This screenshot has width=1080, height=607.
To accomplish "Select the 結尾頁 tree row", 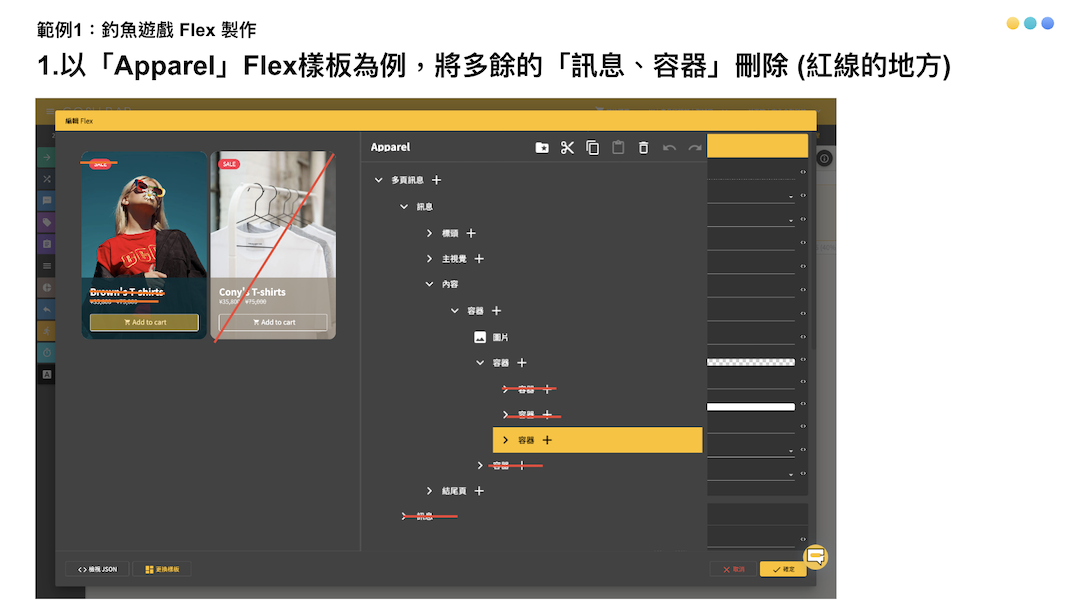I will tap(454, 491).
